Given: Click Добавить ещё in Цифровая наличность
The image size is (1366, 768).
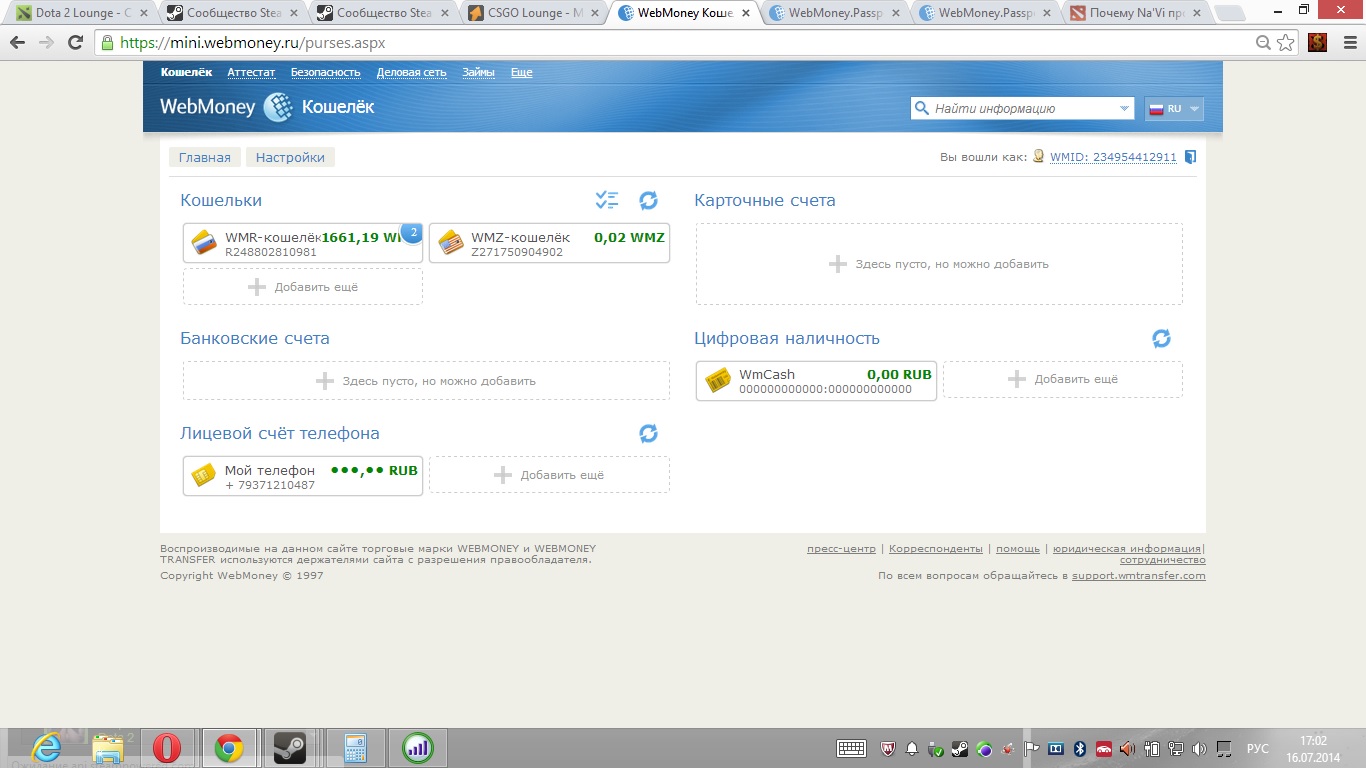Looking at the screenshot, I should pyautogui.click(x=1063, y=379).
